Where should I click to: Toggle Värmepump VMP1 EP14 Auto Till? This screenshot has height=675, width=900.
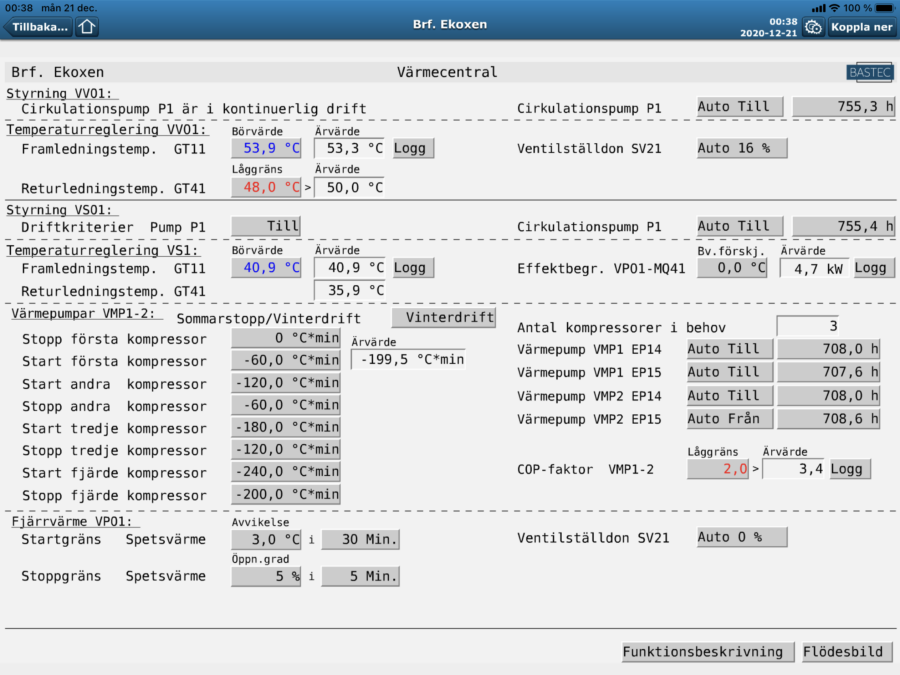pyautogui.click(x=730, y=349)
